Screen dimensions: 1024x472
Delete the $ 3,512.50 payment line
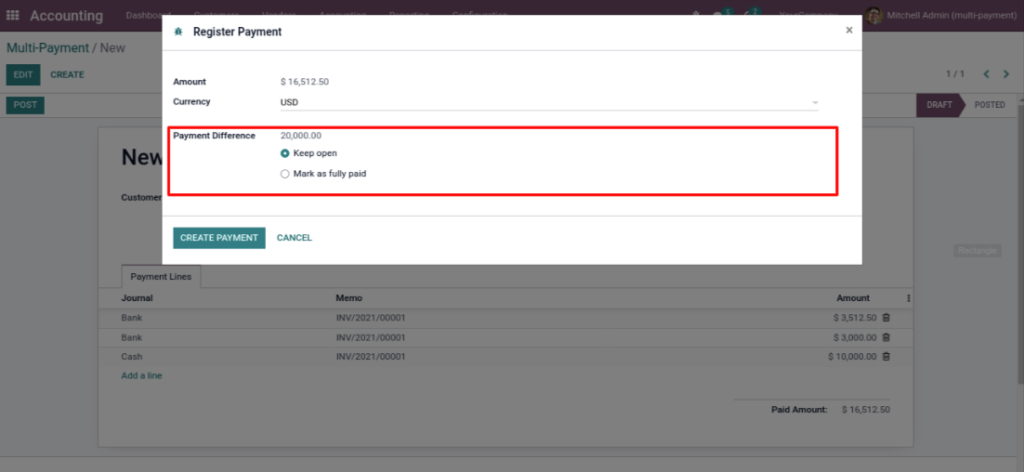[x=886, y=318]
